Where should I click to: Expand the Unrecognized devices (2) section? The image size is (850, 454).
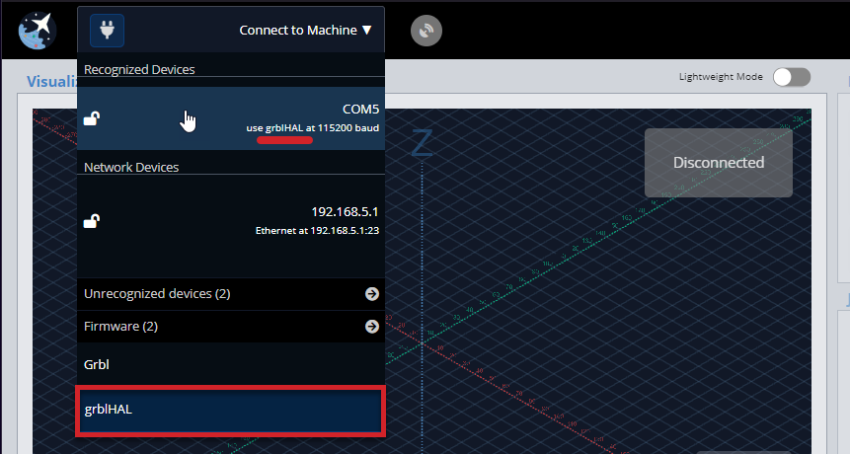click(x=231, y=293)
